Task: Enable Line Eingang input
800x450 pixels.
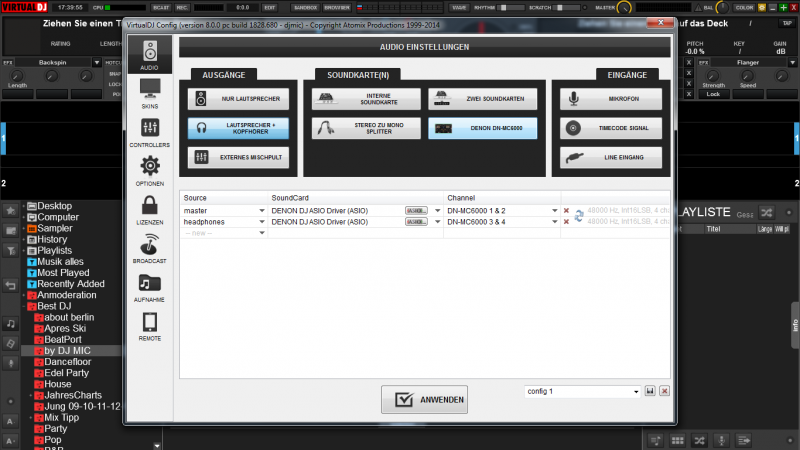Action: click(x=611, y=157)
